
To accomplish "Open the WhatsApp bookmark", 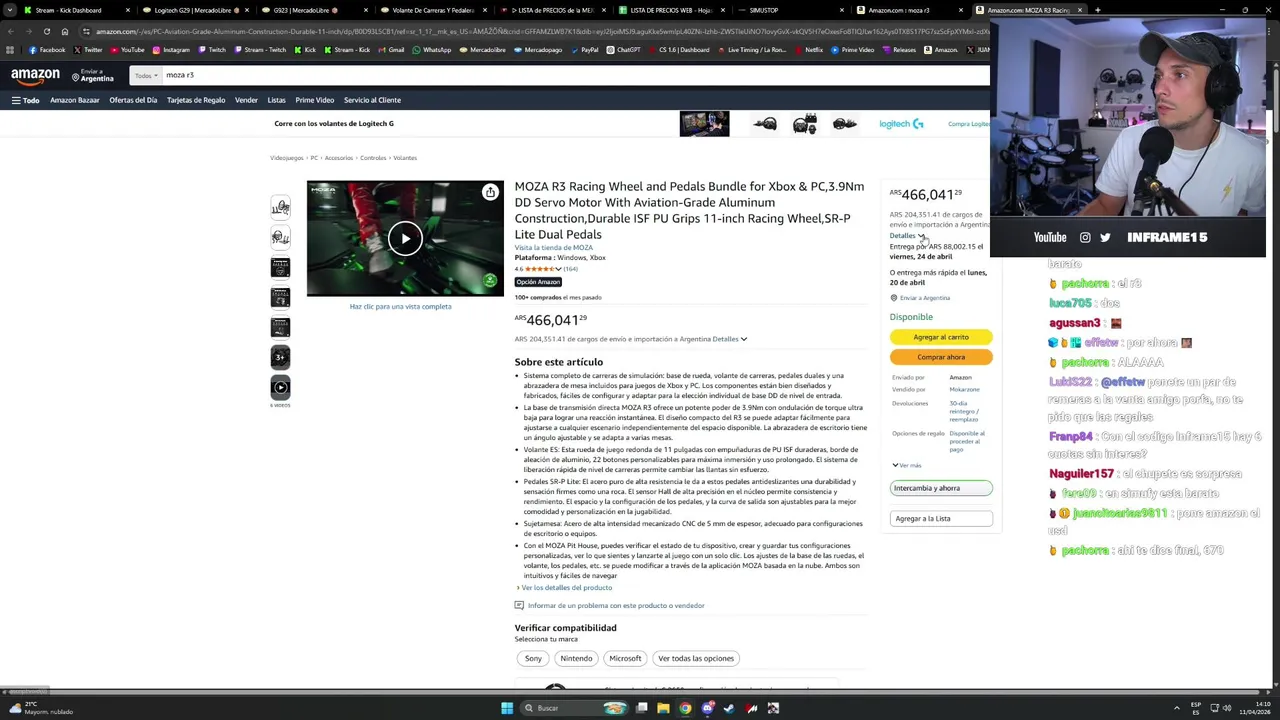I will [x=431, y=50].
